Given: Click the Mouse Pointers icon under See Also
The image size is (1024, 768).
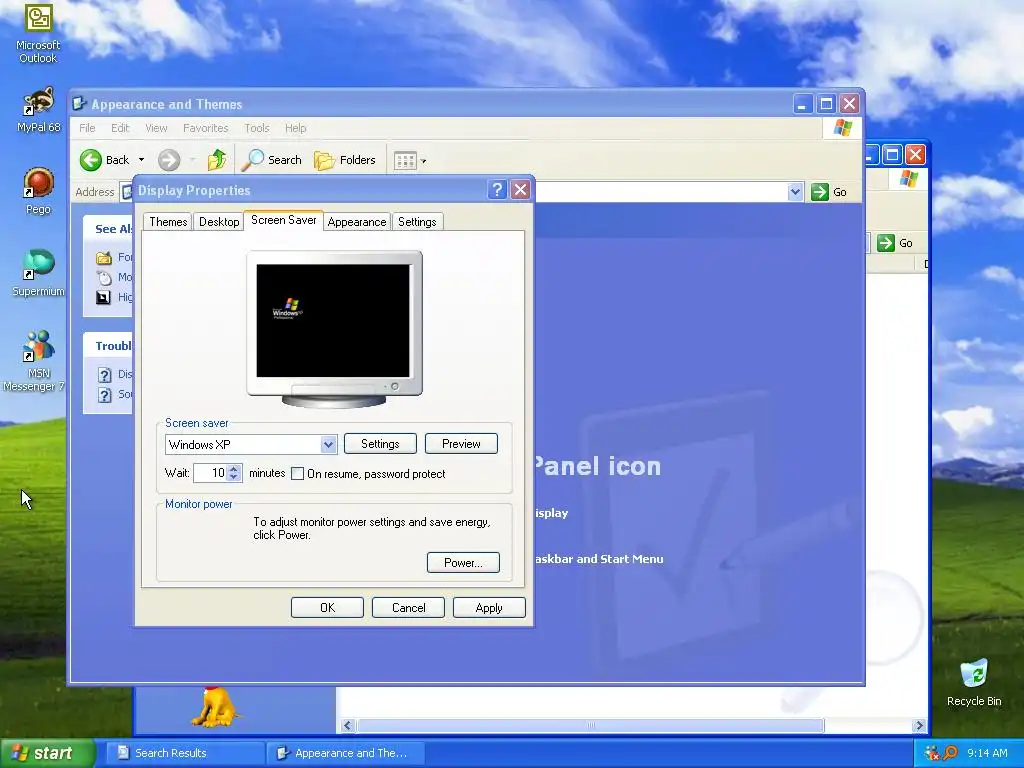Looking at the screenshot, I should [104, 278].
